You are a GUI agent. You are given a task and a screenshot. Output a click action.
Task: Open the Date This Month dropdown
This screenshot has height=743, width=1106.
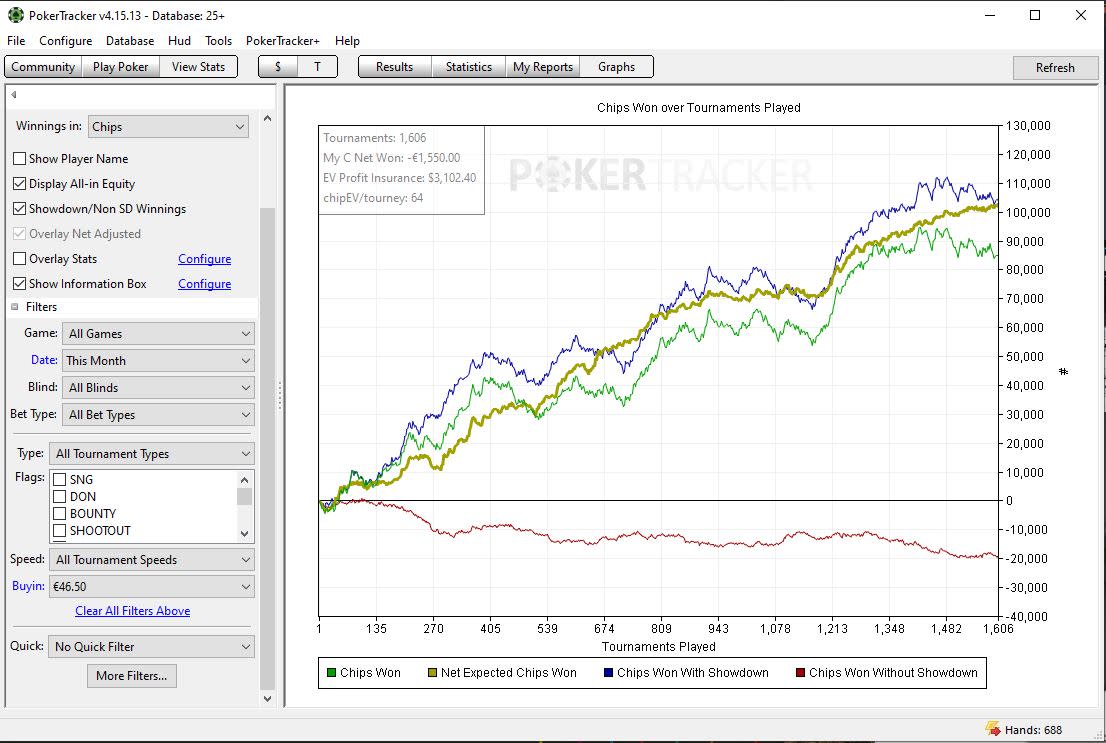pos(158,361)
